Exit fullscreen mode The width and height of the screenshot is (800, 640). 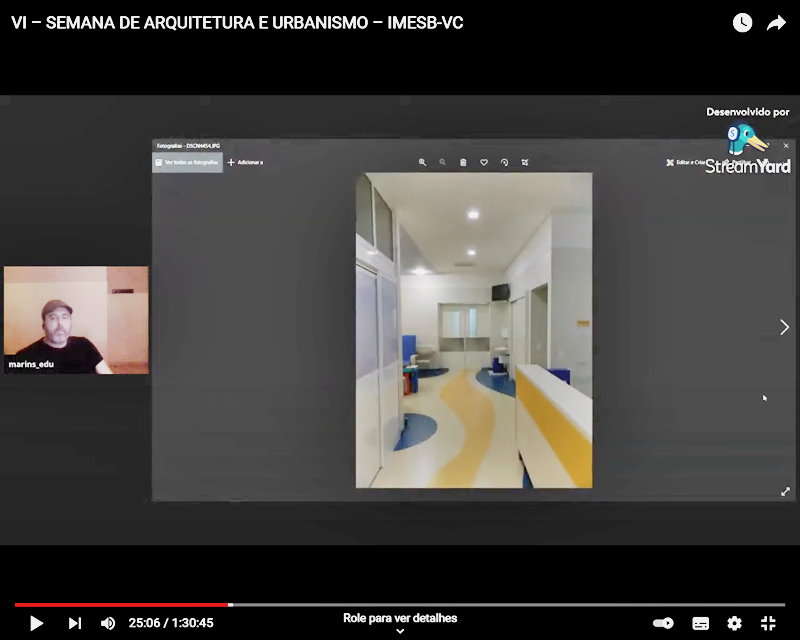pyautogui.click(x=768, y=623)
